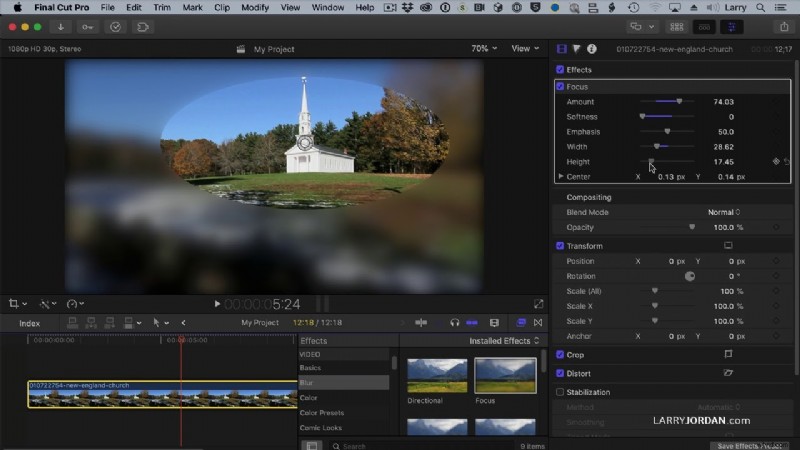Screen dimensions: 800x450
Task: Open the crop tool popup in viewer
Action: point(18,303)
